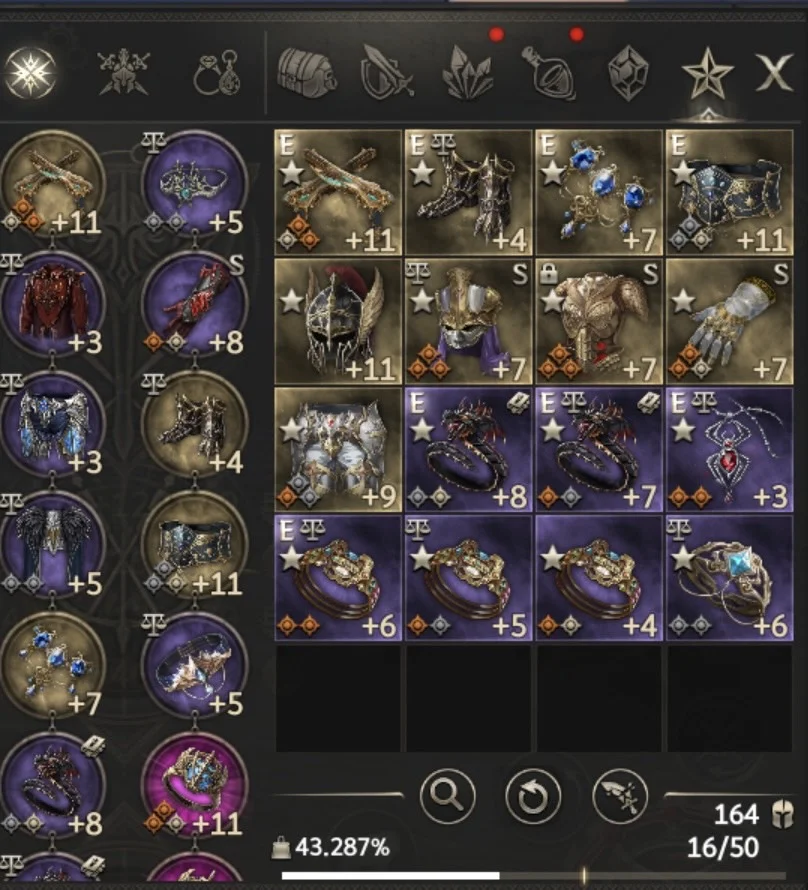The height and width of the screenshot is (890, 808).
Task: Open the potion consumables tab
Action: pyautogui.click(x=549, y=74)
